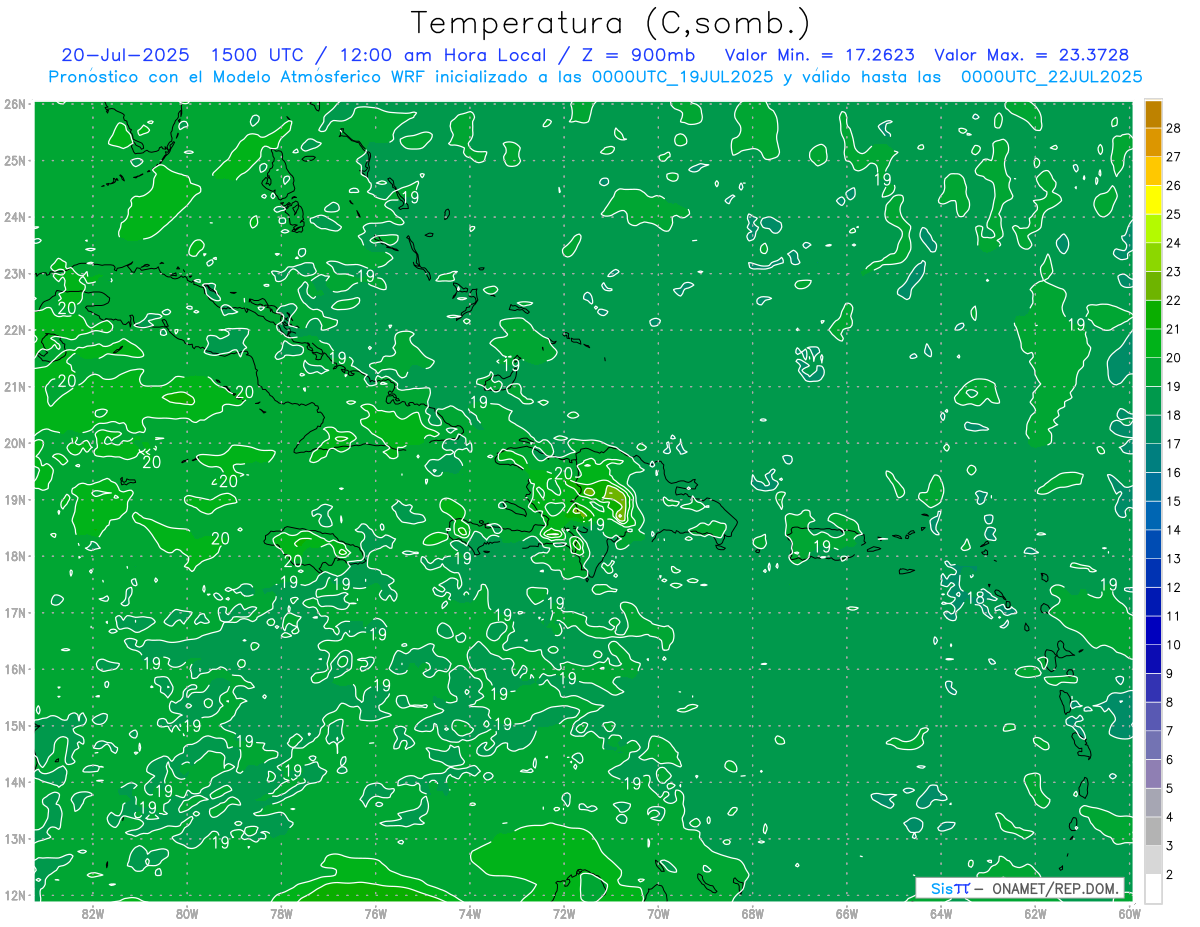The image size is (1200, 927).
Task: Click the "2" color scale label
Action: pyautogui.click(x=1170, y=875)
